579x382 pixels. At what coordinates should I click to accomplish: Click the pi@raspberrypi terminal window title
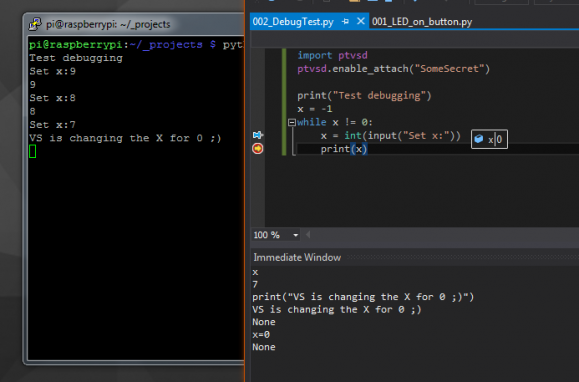click(108, 24)
